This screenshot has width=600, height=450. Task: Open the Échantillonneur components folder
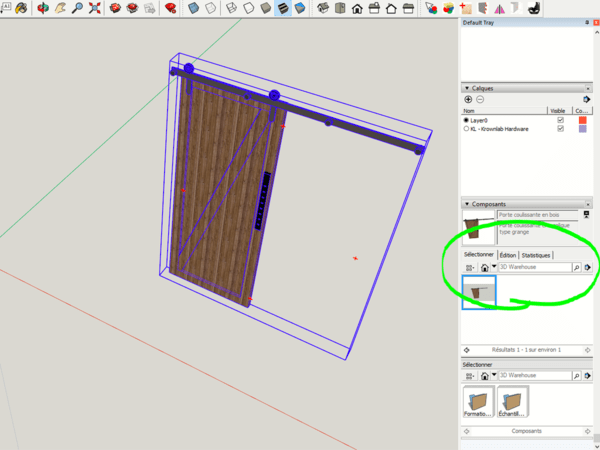512,401
